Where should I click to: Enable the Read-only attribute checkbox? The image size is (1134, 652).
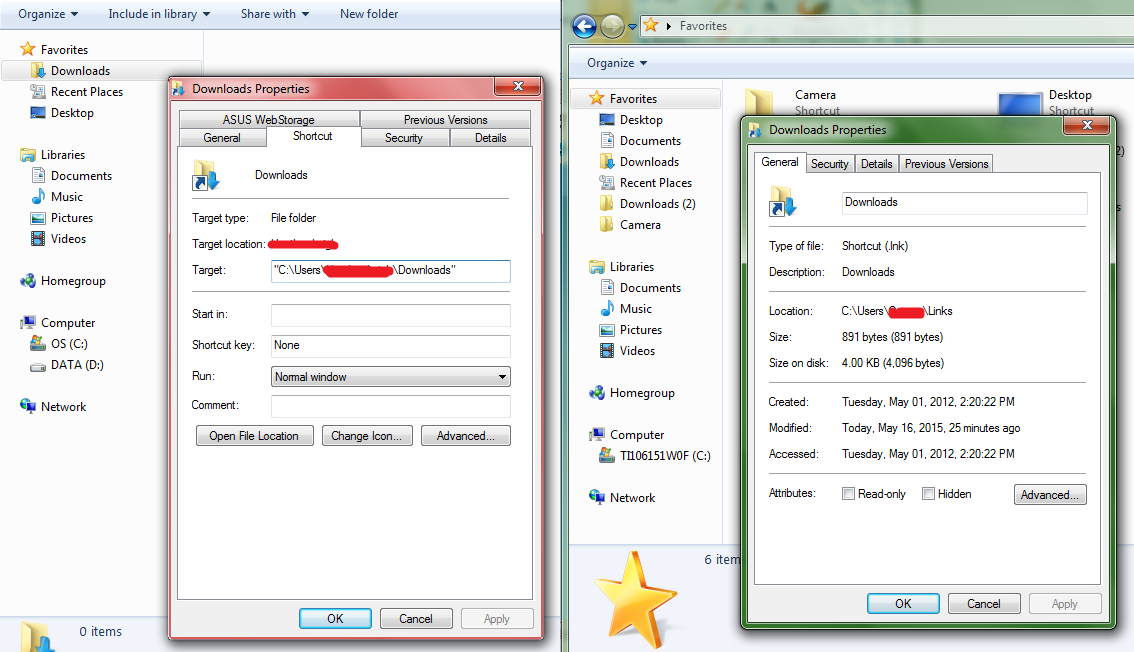[x=848, y=494]
